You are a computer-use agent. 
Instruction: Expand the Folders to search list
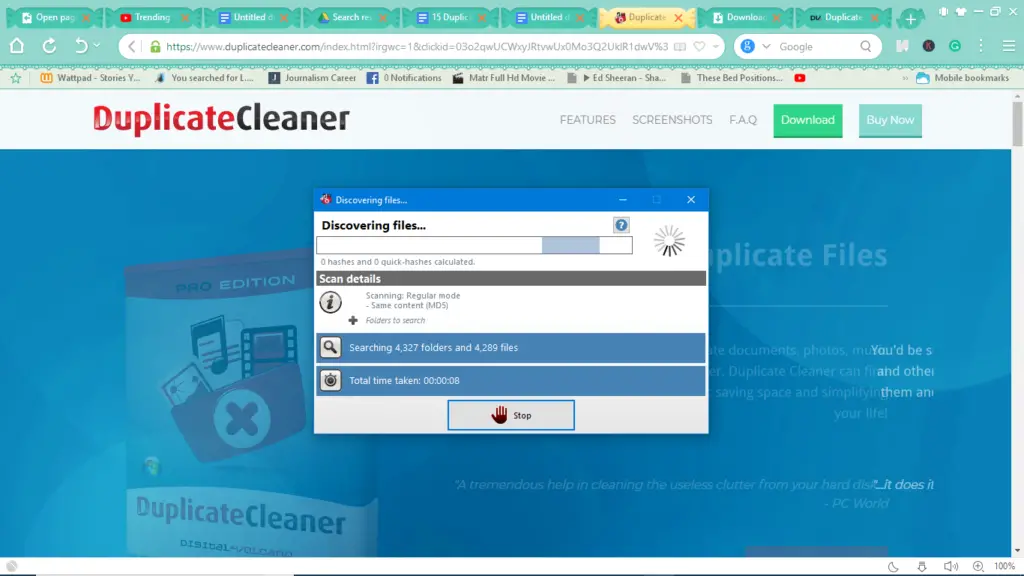coord(353,321)
